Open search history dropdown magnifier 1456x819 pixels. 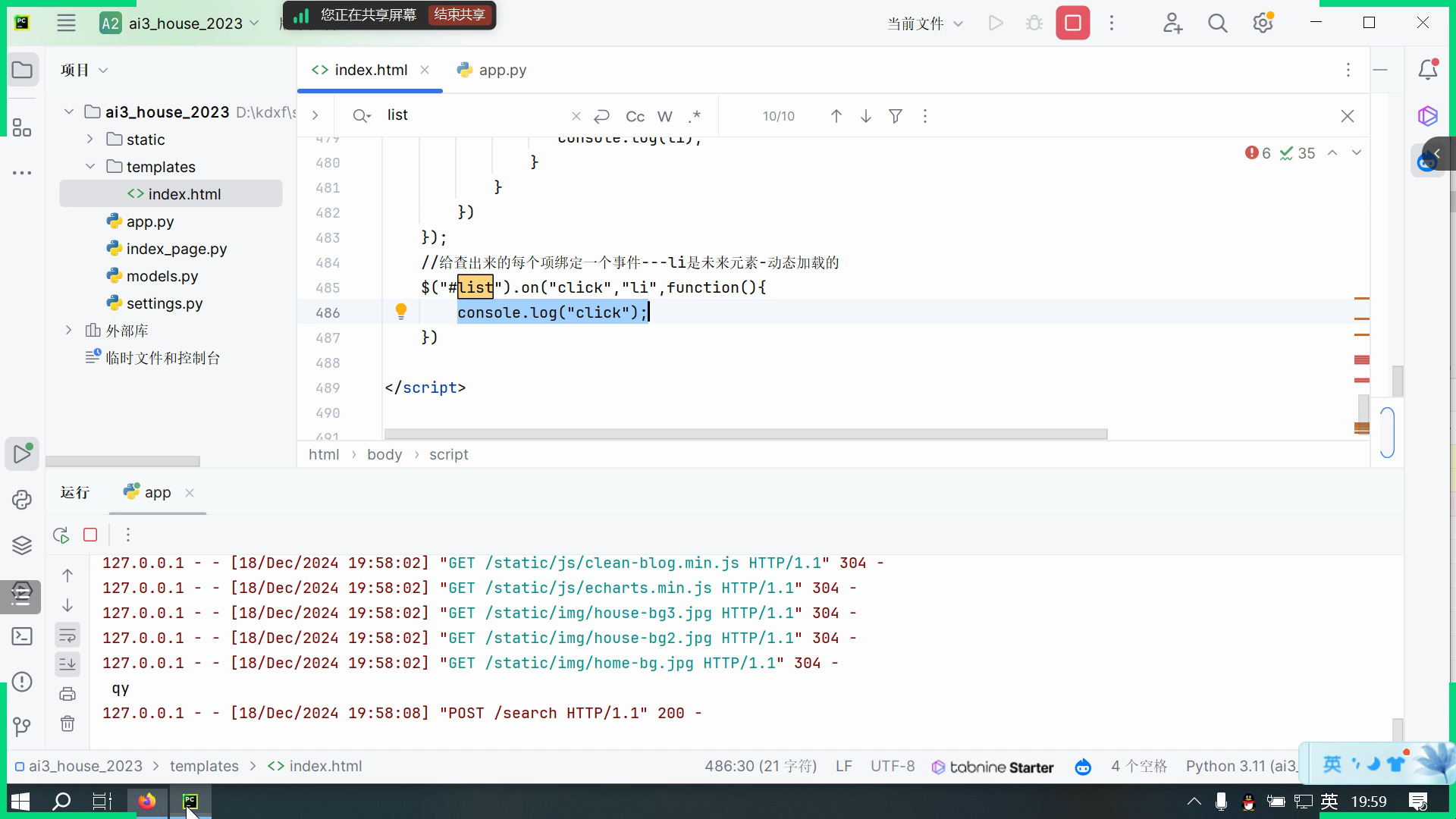point(362,116)
